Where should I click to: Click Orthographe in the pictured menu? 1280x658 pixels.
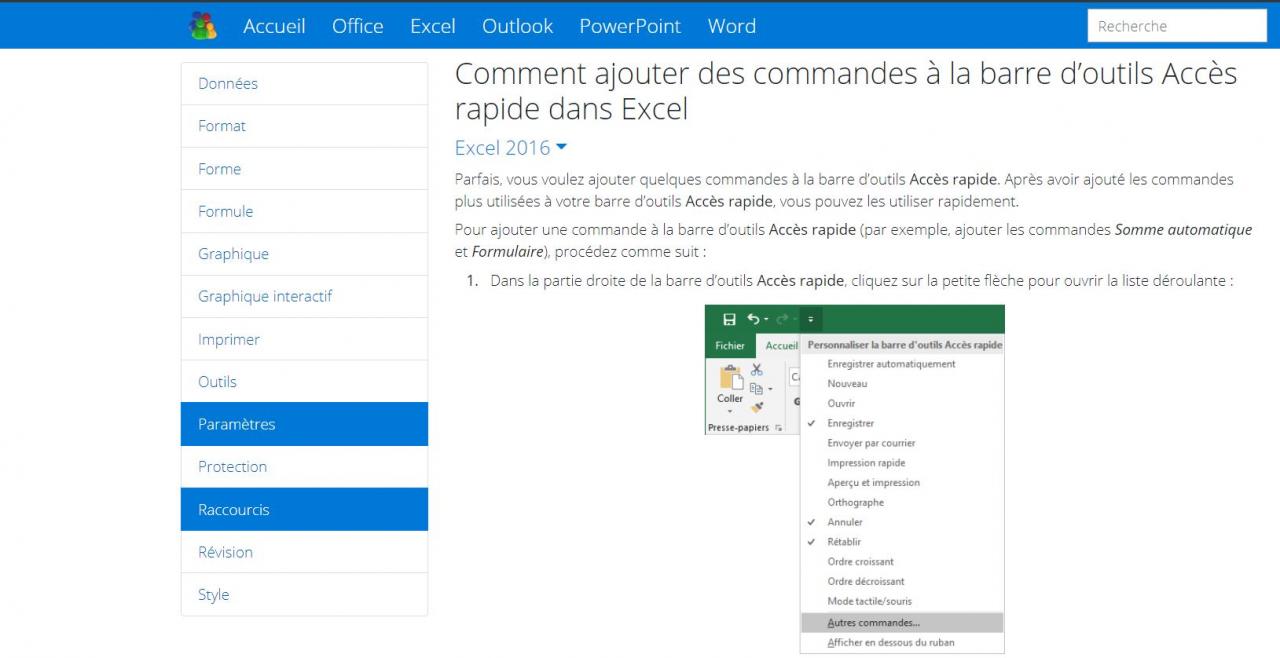(x=855, y=502)
